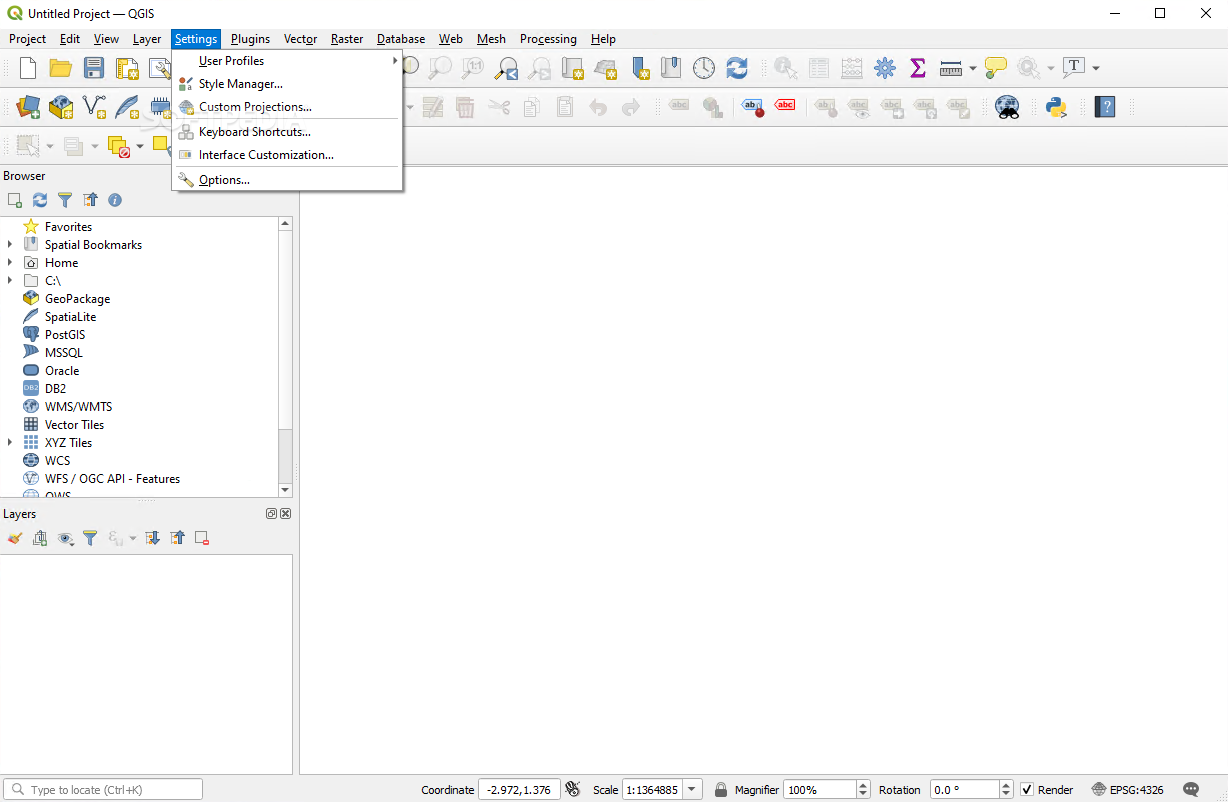This screenshot has height=802, width=1228.
Task: Open the Show Spatial Bookmarks book icon
Action: pos(671,68)
